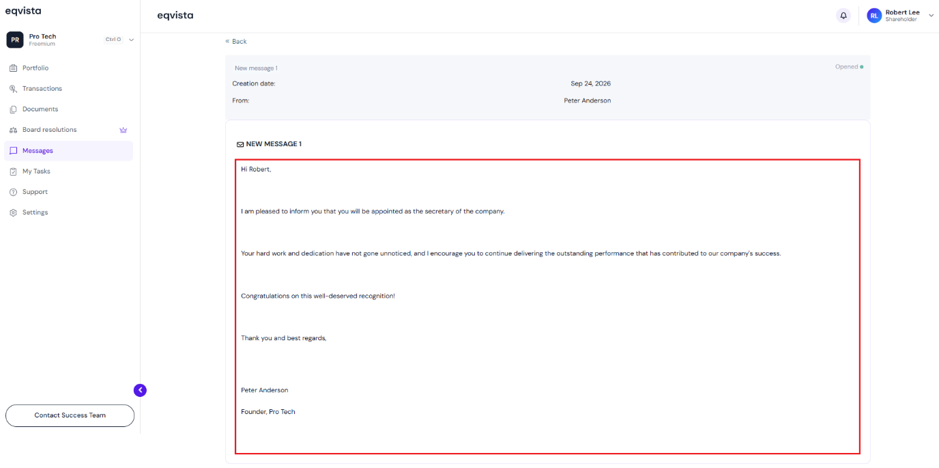Click the Pro Tech PR company logo

tap(15, 40)
